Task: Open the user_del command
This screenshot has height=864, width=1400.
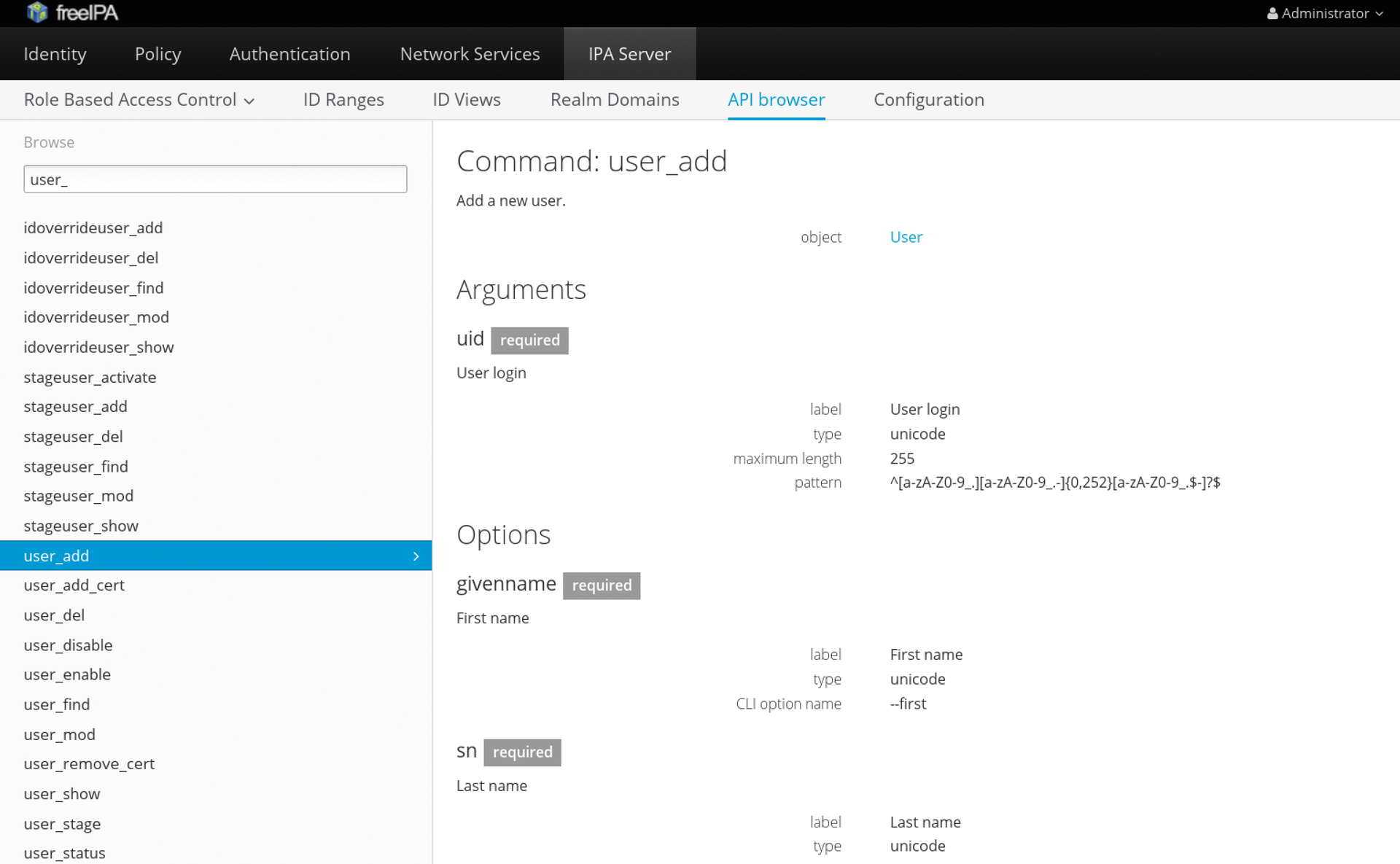Action: 54,615
